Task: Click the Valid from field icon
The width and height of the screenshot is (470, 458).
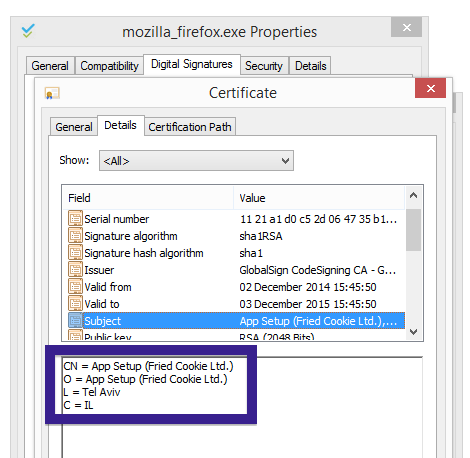Action: pos(75,287)
